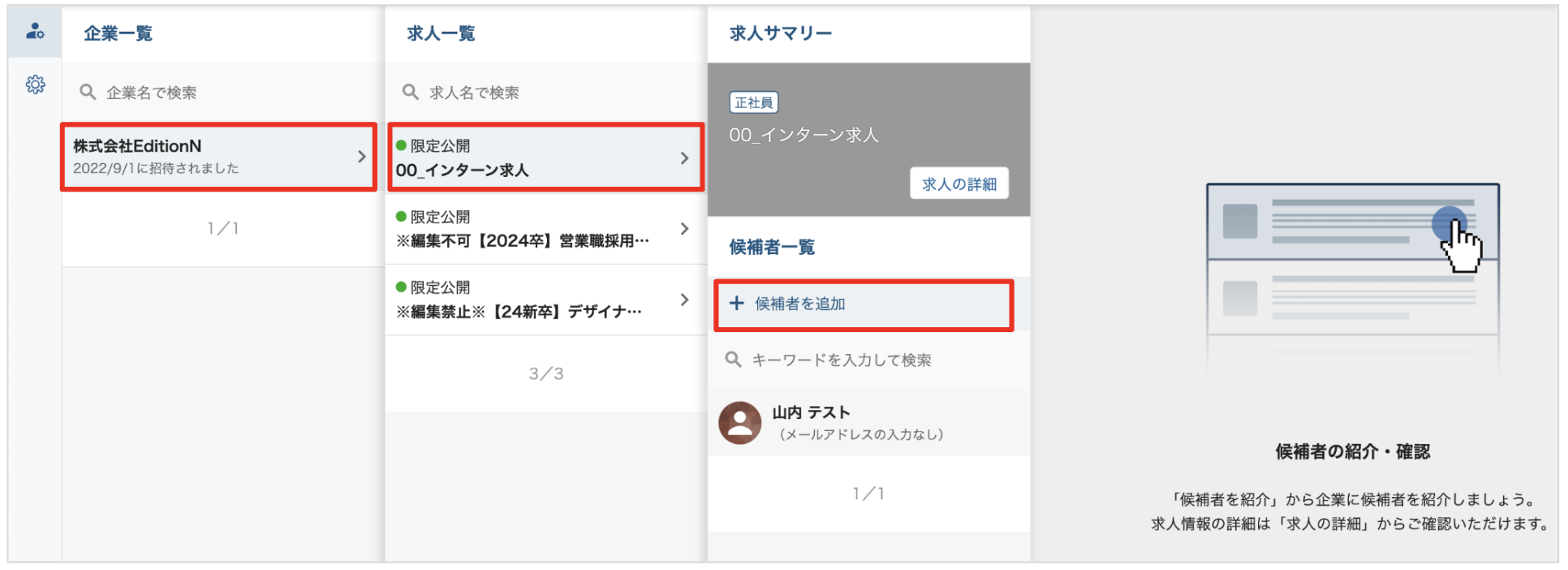The height and width of the screenshot is (570, 1568).
Task: Click the user management icon in sidebar
Action: click(x=35, y=32)
